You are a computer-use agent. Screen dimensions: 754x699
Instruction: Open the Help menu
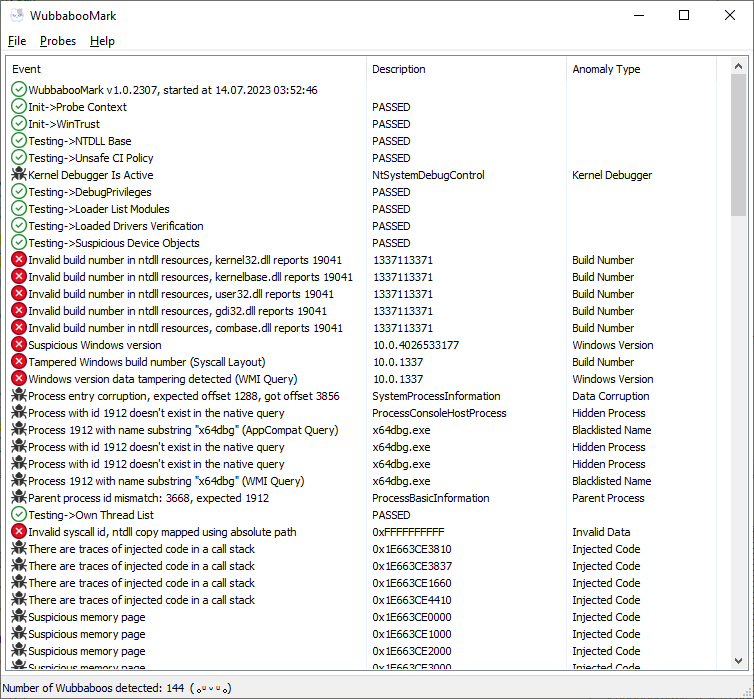102,41
